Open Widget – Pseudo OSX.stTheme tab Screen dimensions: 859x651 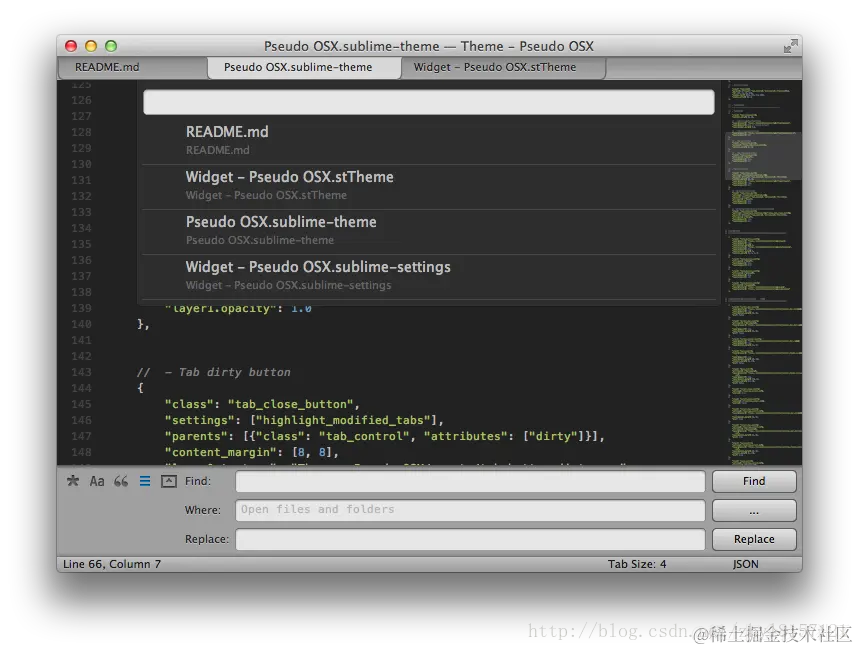503,67
